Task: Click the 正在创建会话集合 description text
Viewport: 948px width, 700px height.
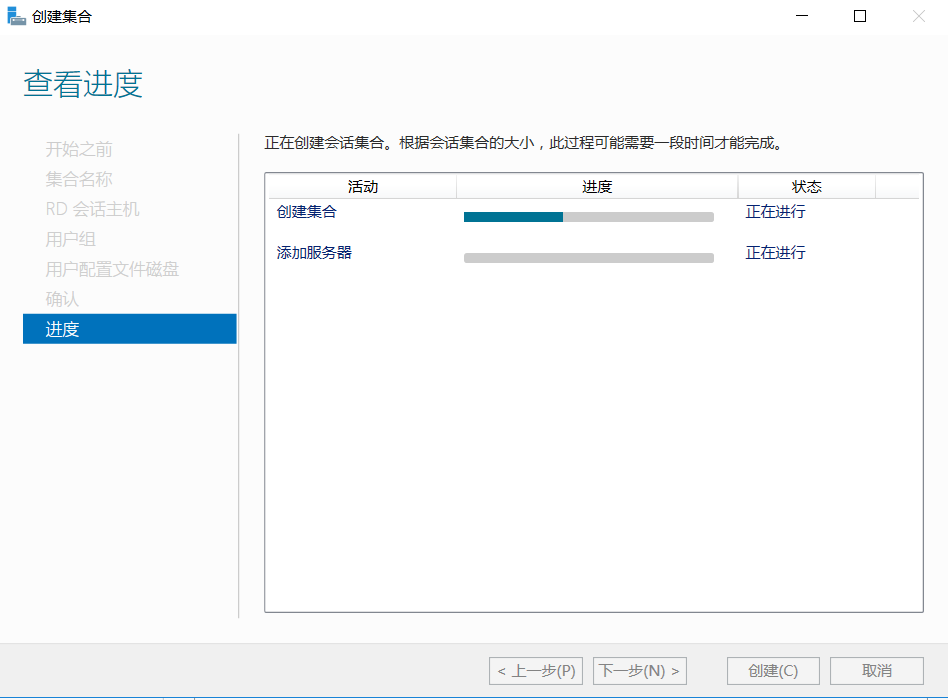Action: [x=525, y=143]
